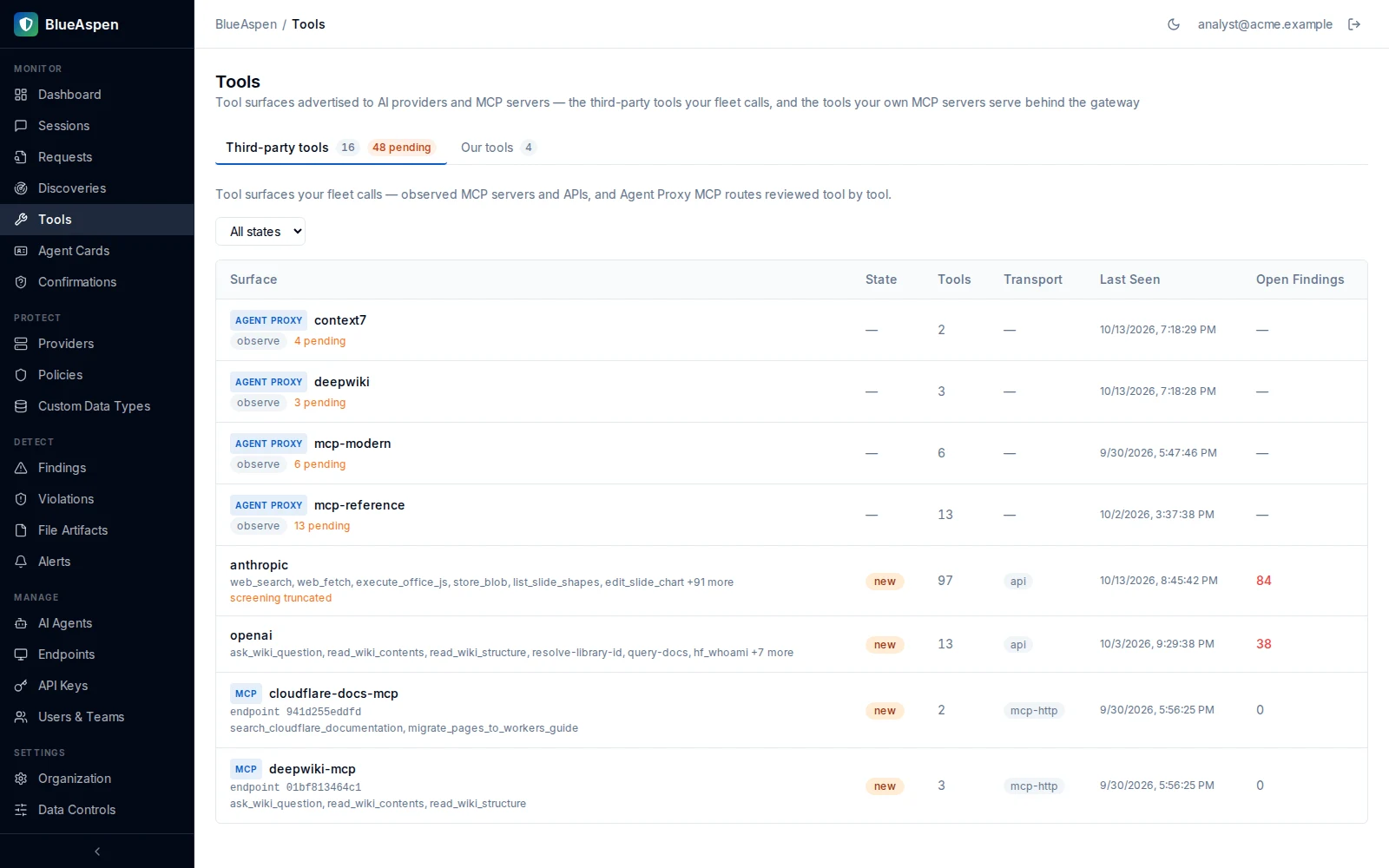Screen dimensions: 1389x868
Task: Click the BlueAspen shield logo
Action: click(x=26, y=24)
